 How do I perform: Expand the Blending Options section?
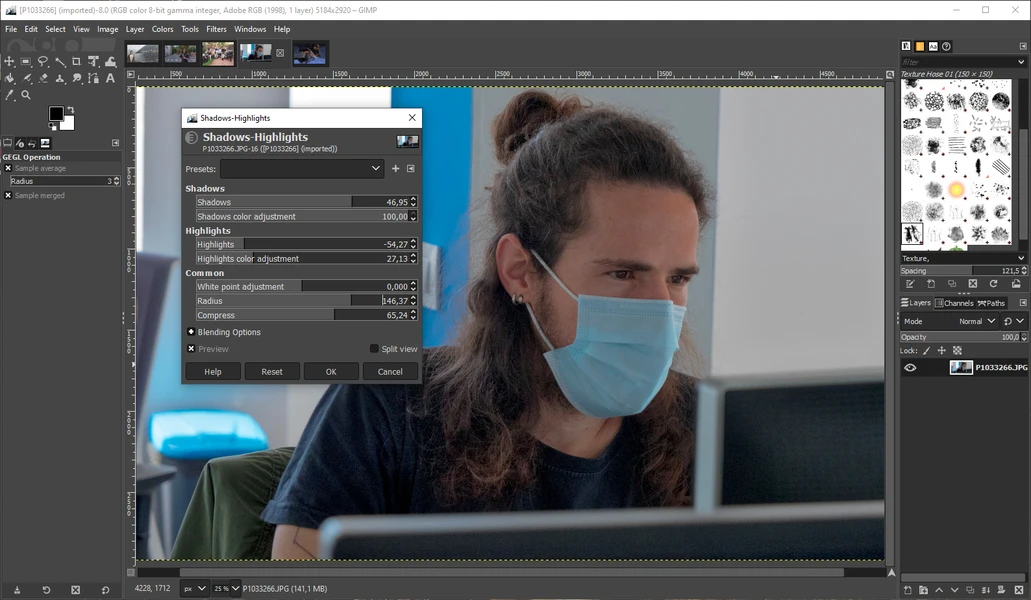point(191,332)
